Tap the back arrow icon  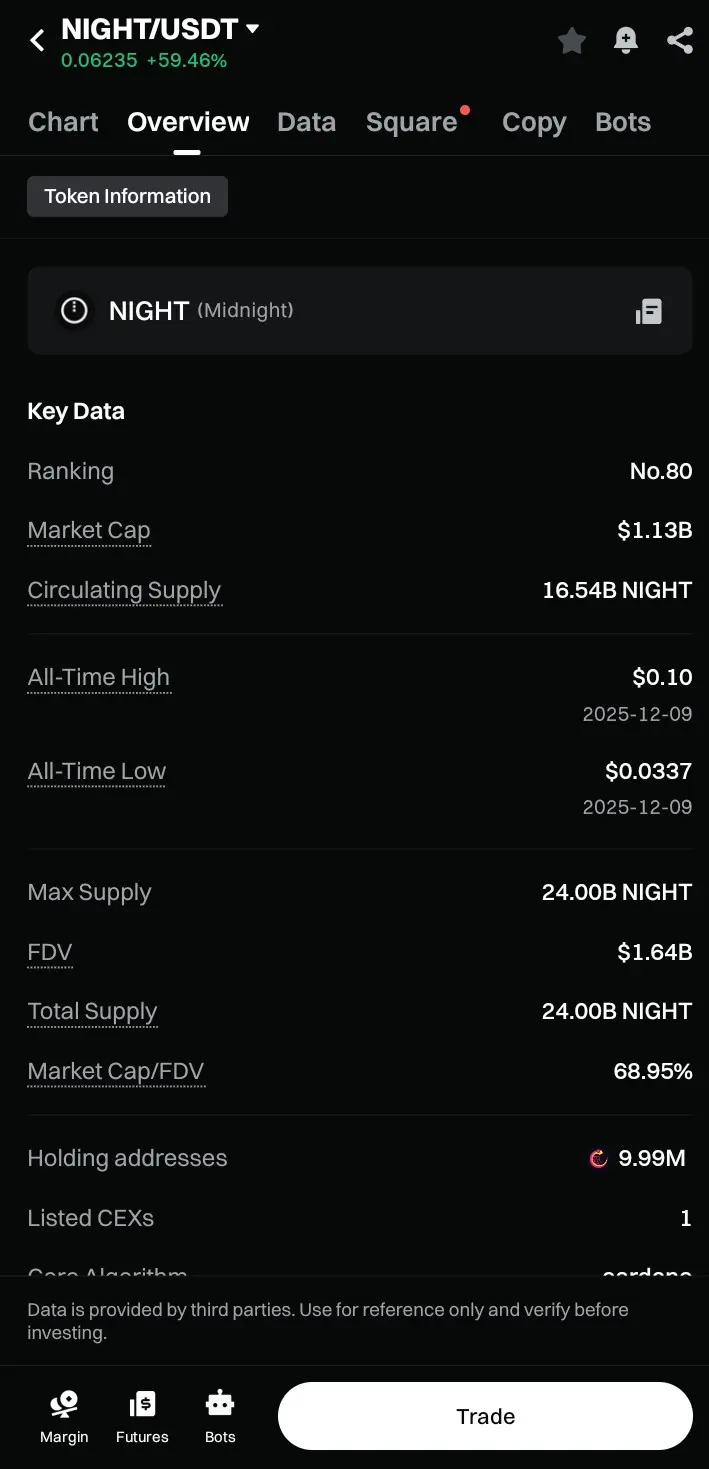point(37,40)
